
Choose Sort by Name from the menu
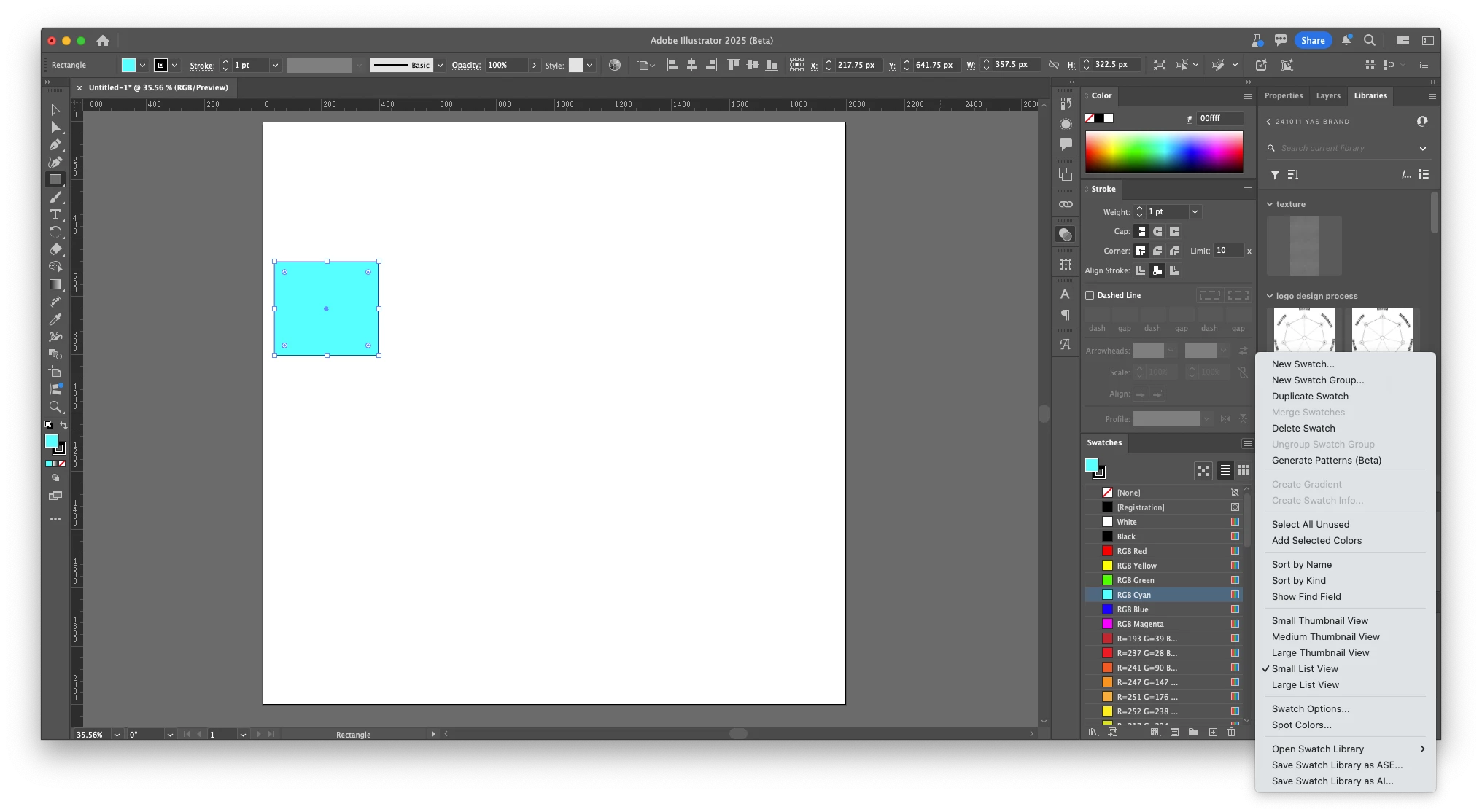[x=1302, y=564]
